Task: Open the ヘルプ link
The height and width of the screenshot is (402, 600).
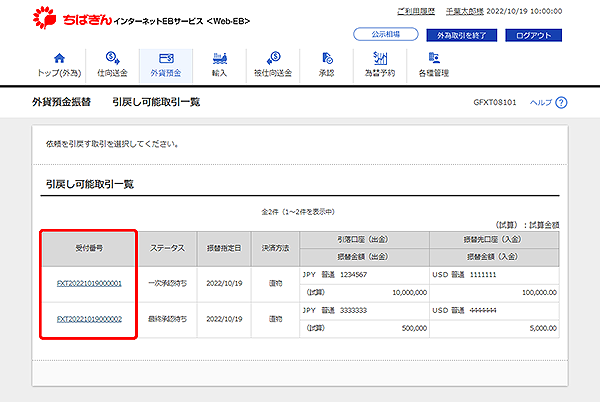Action: [x=540, y=103]
